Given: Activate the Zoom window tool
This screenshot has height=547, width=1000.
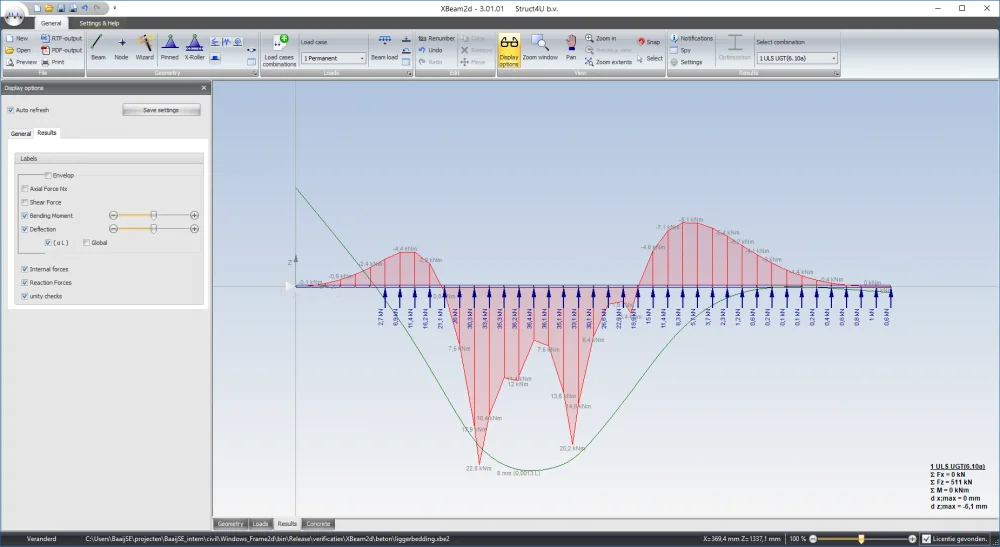Looking at the screenshot, I should [x=540, y=48].
